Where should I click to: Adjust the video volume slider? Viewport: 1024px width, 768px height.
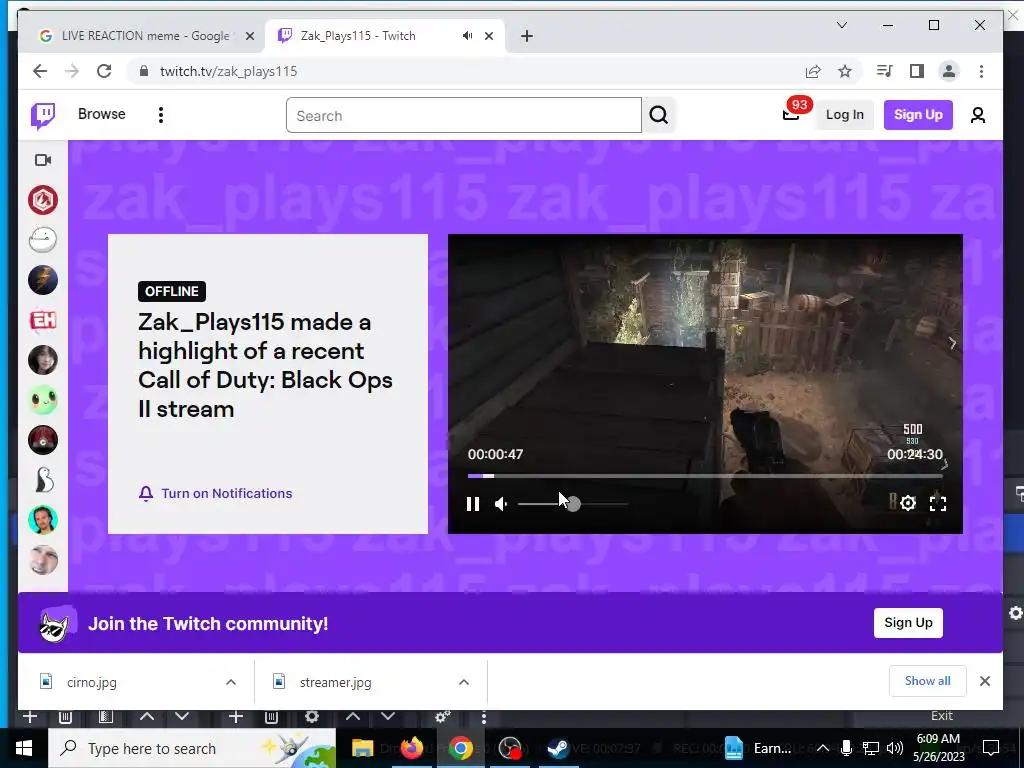[x=573, y=504]
